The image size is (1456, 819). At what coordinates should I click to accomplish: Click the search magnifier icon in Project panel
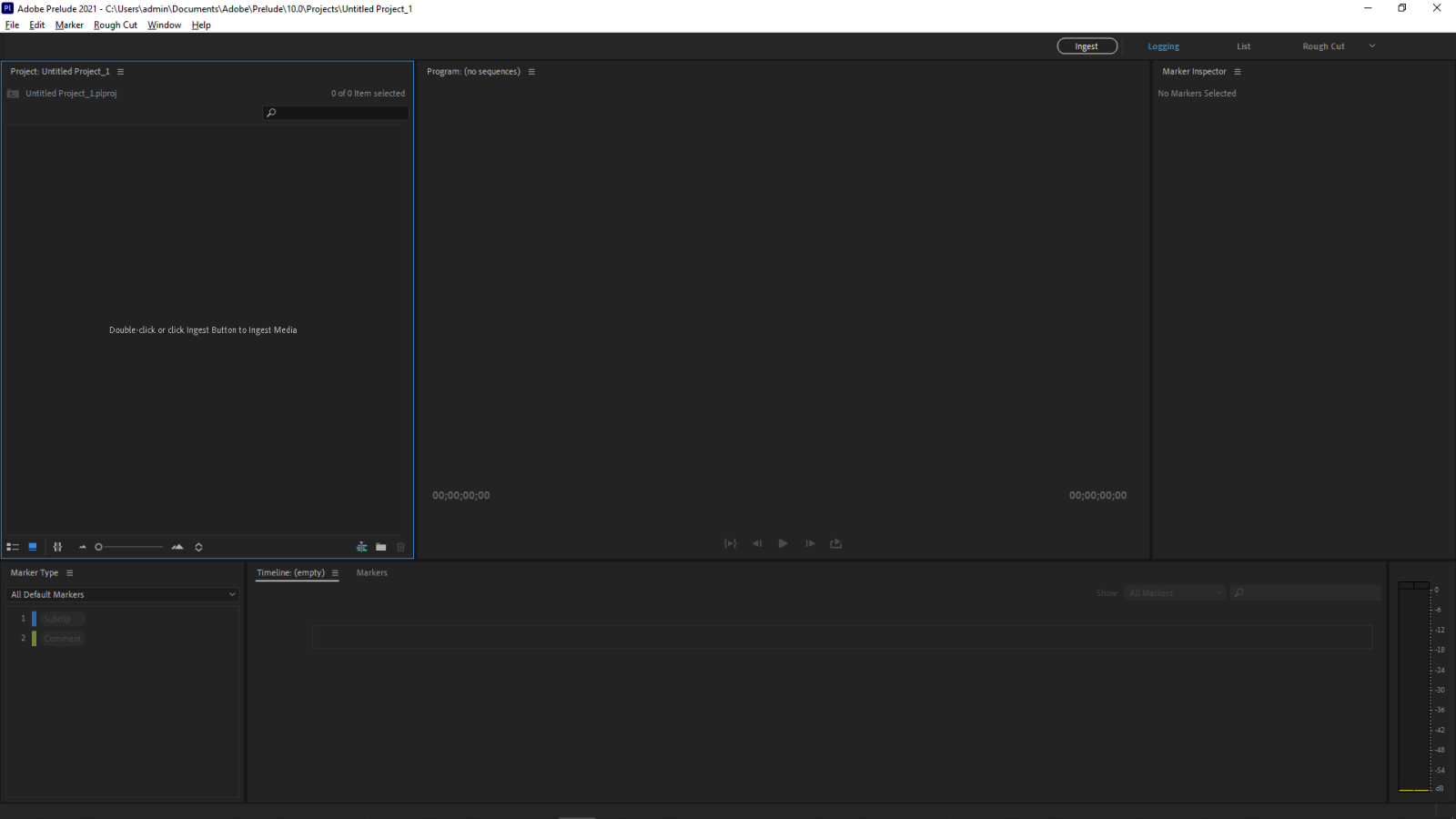click(271, 113)
